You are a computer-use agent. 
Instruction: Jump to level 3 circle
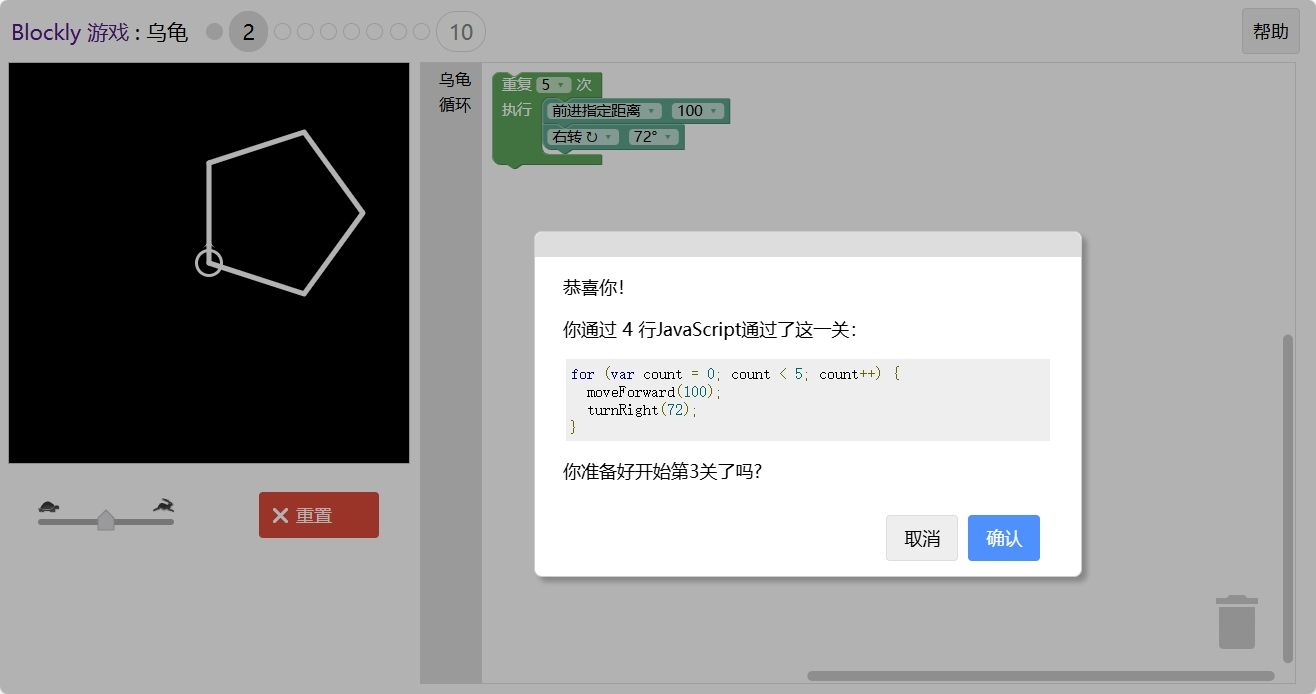pos(282,32)
